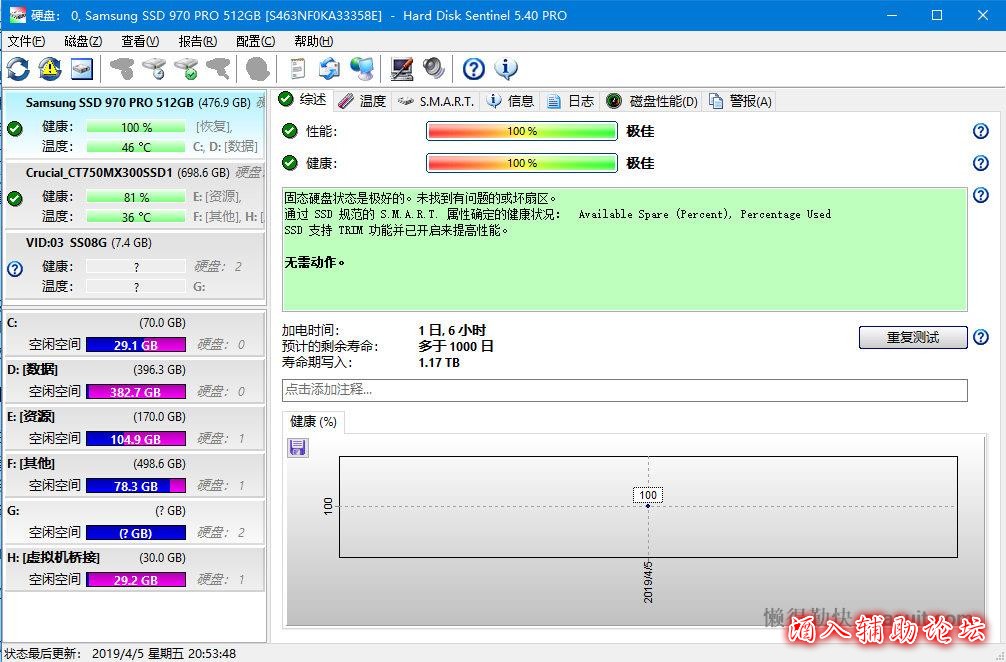The height and width of the screenshot is (662, 1006).
Task: Click the 健康 100% gradient bar
Action: coord(521,163)
